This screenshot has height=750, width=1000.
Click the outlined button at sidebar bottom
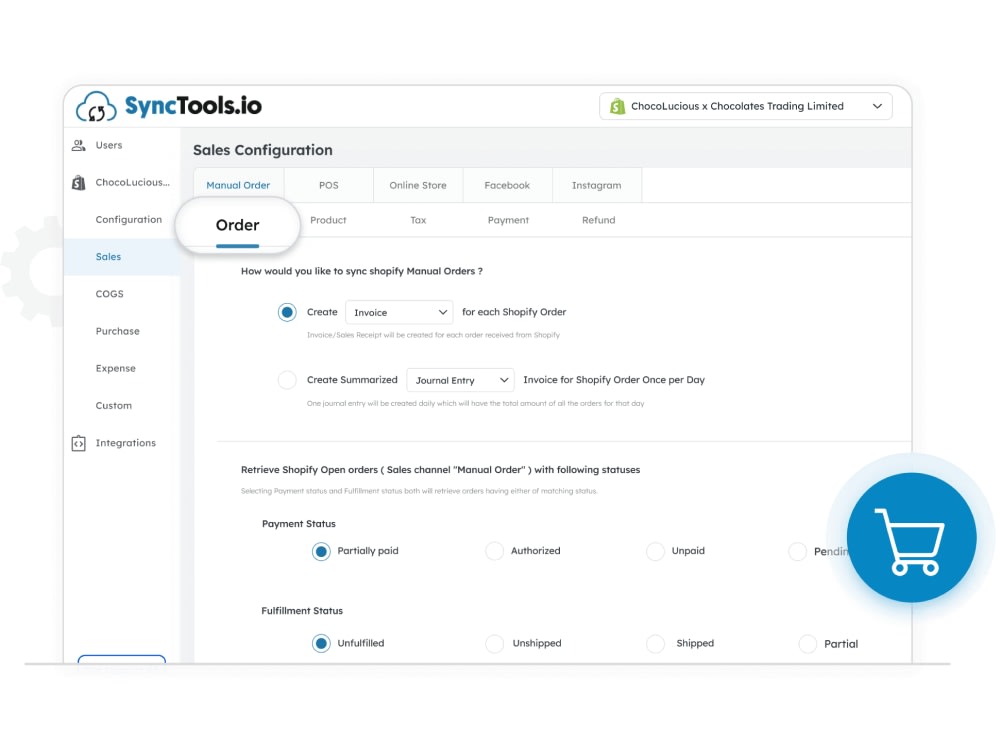122,659
